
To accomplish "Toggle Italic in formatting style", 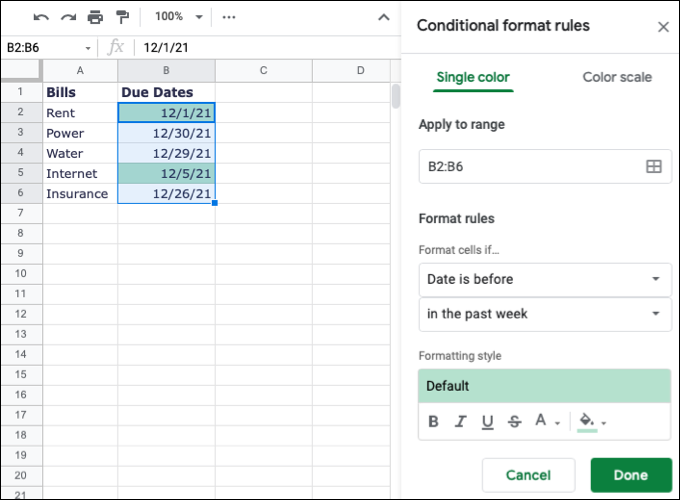I will pyautogui.click(x=461, y=422).
